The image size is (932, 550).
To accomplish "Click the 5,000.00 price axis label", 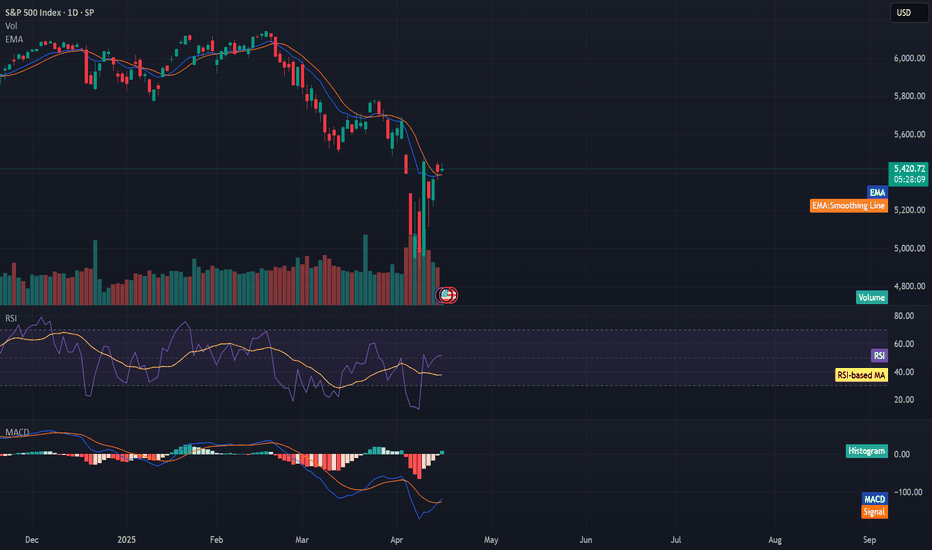I will [909, 249].
